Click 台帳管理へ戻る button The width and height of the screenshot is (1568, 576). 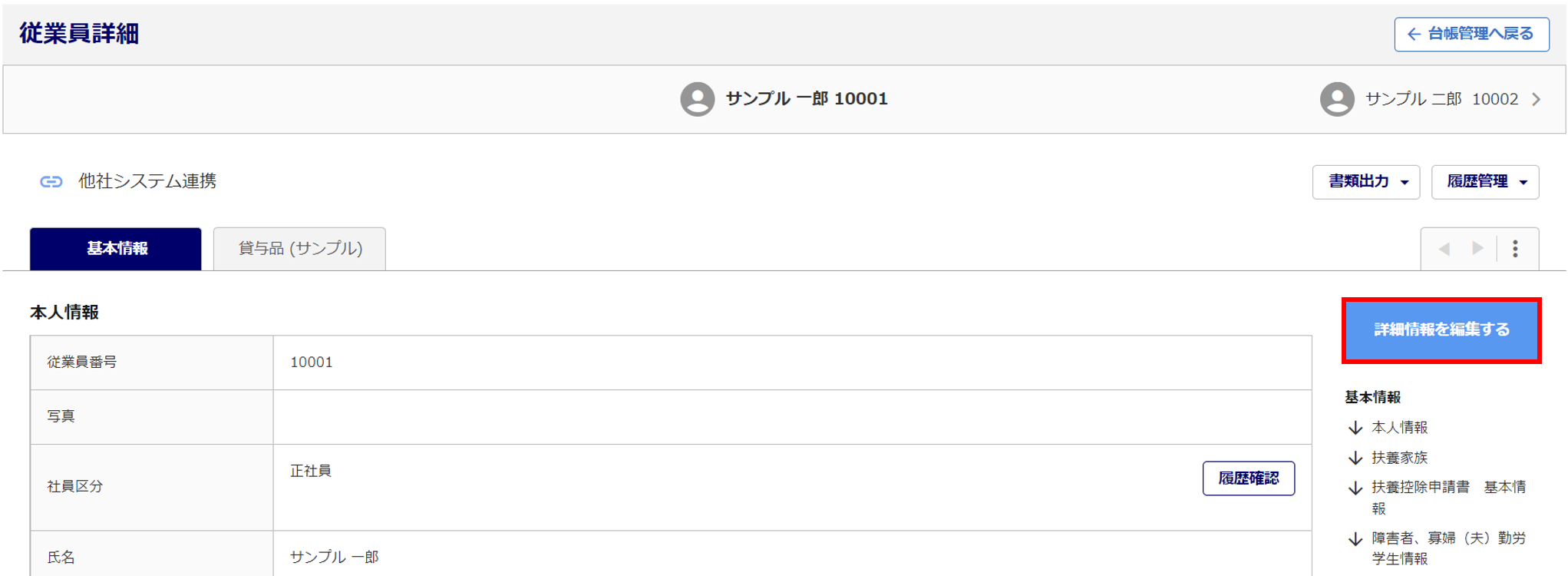(x=1471, y=35)
